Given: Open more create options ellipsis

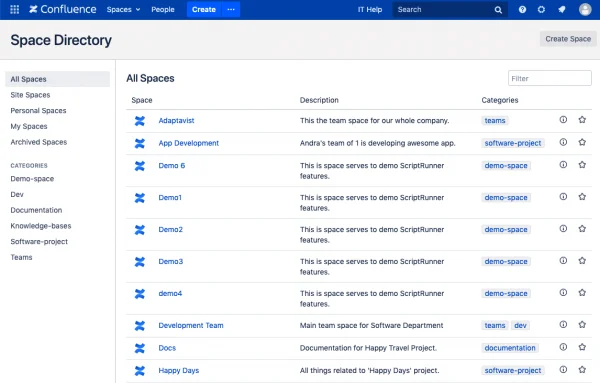Looking at the screenshot, I should [231, 10].
